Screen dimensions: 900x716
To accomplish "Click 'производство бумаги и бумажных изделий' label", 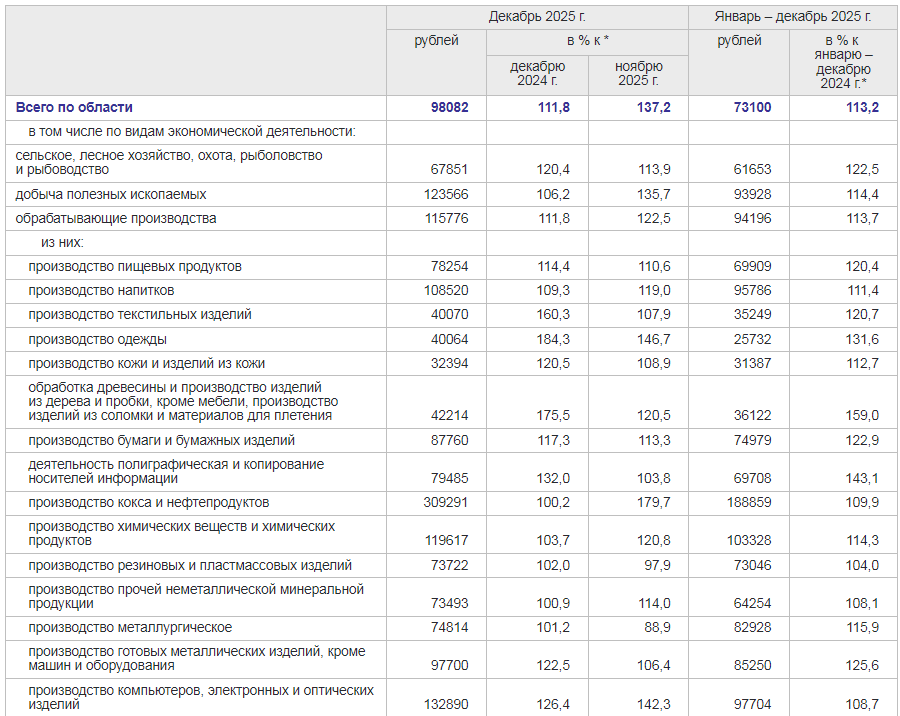I will (x=161, y=440).
